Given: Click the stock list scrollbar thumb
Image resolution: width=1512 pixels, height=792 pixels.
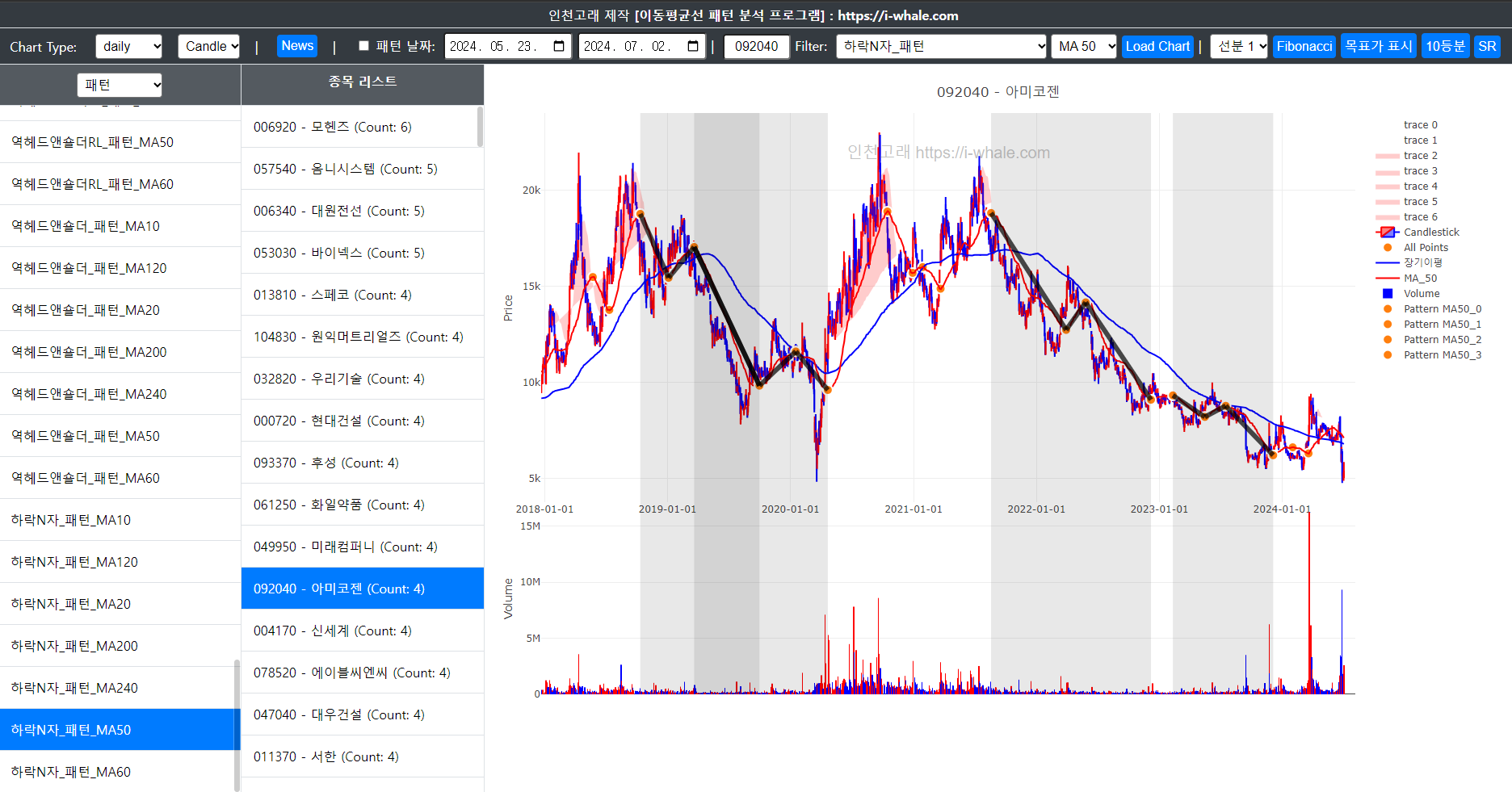Looking at the screenshot, I should click(481, 127).
